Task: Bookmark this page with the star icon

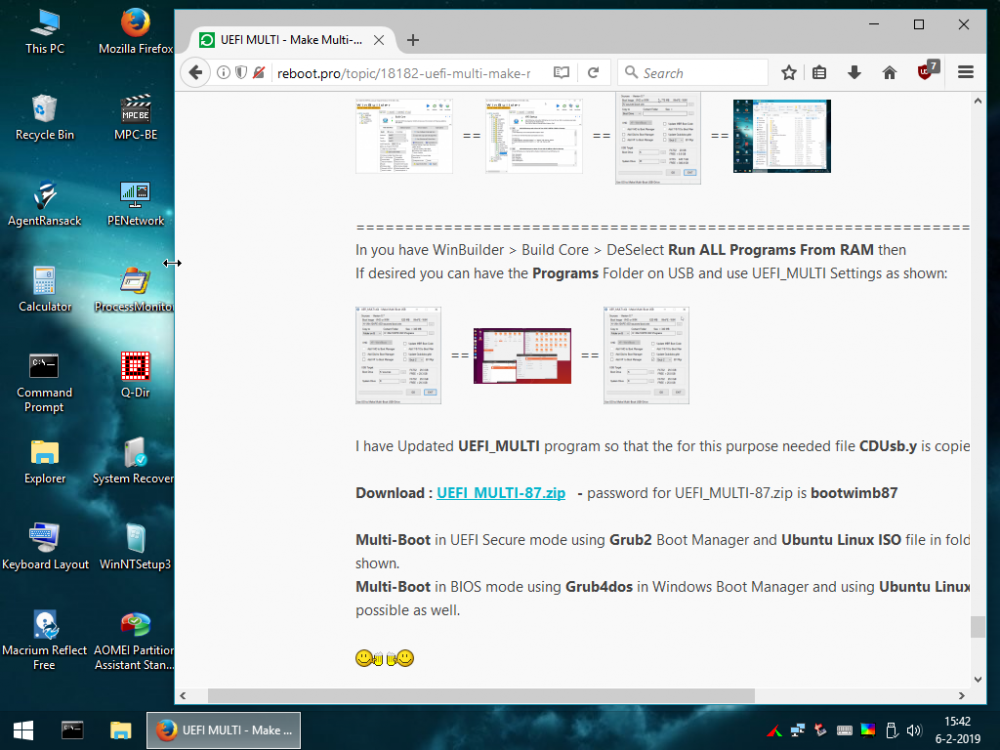Action: (789, 72)
